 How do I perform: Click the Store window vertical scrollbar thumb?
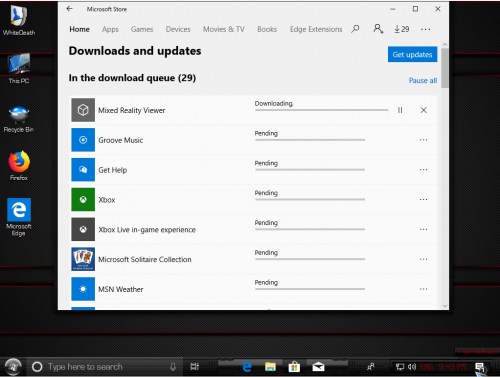[445, 68]
